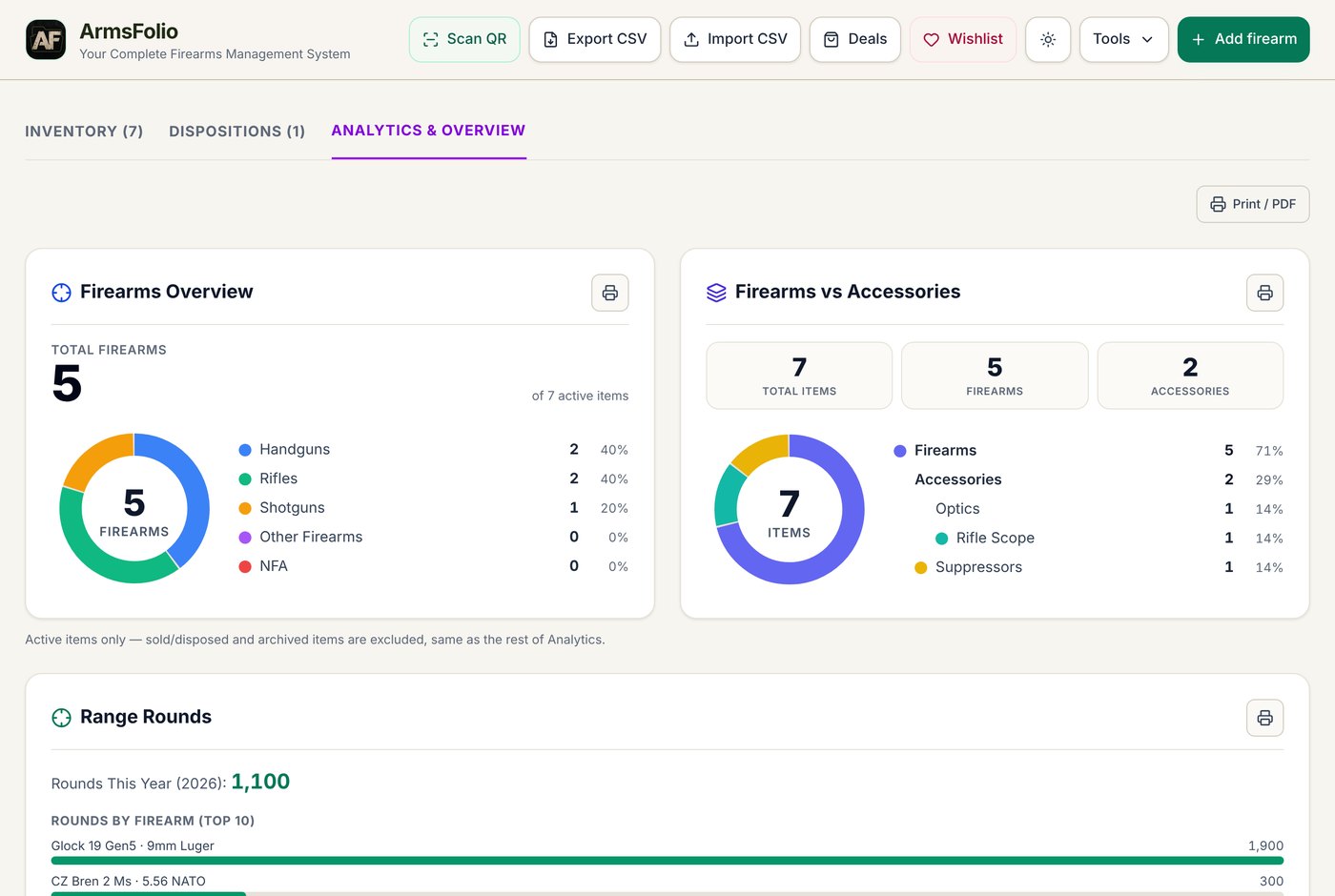Click the CZ Bren 2 Ms label

[129, 882]
